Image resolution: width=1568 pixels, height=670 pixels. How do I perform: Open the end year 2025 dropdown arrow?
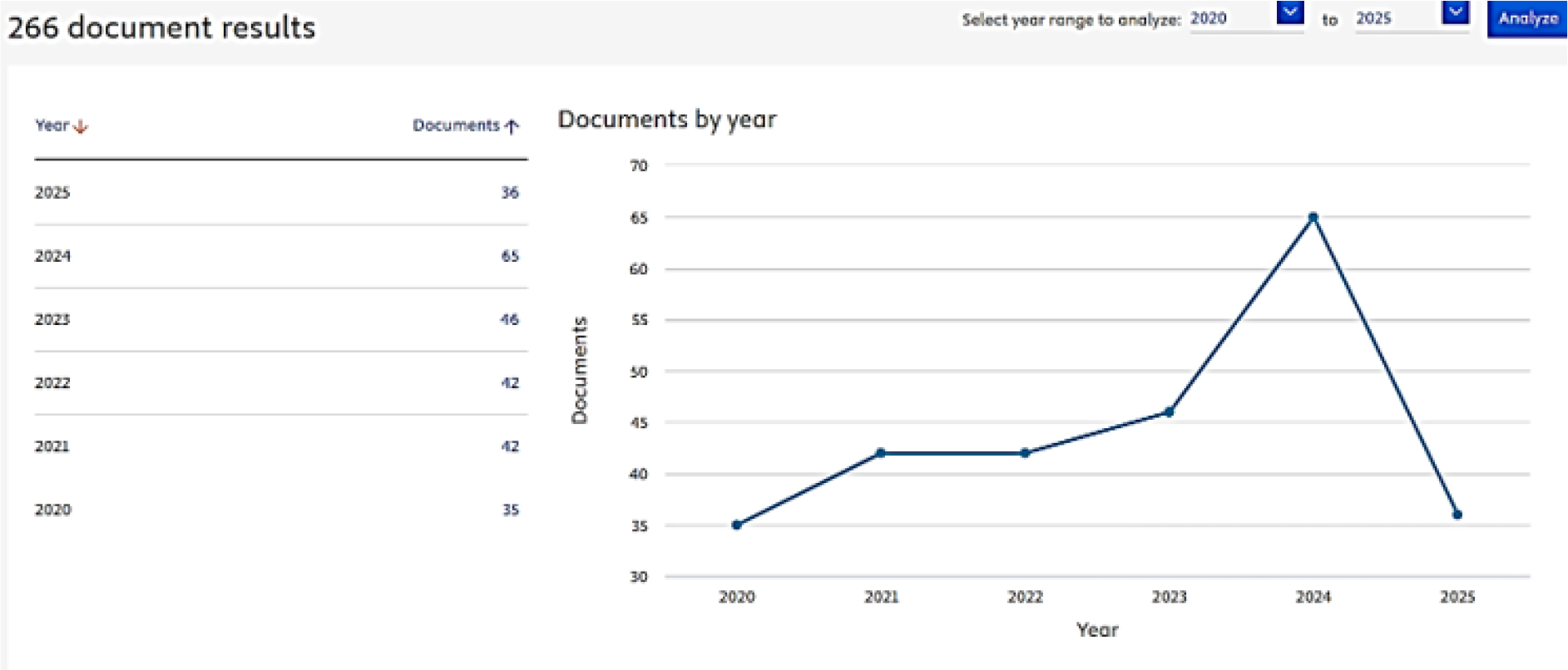click(1456, 12)
